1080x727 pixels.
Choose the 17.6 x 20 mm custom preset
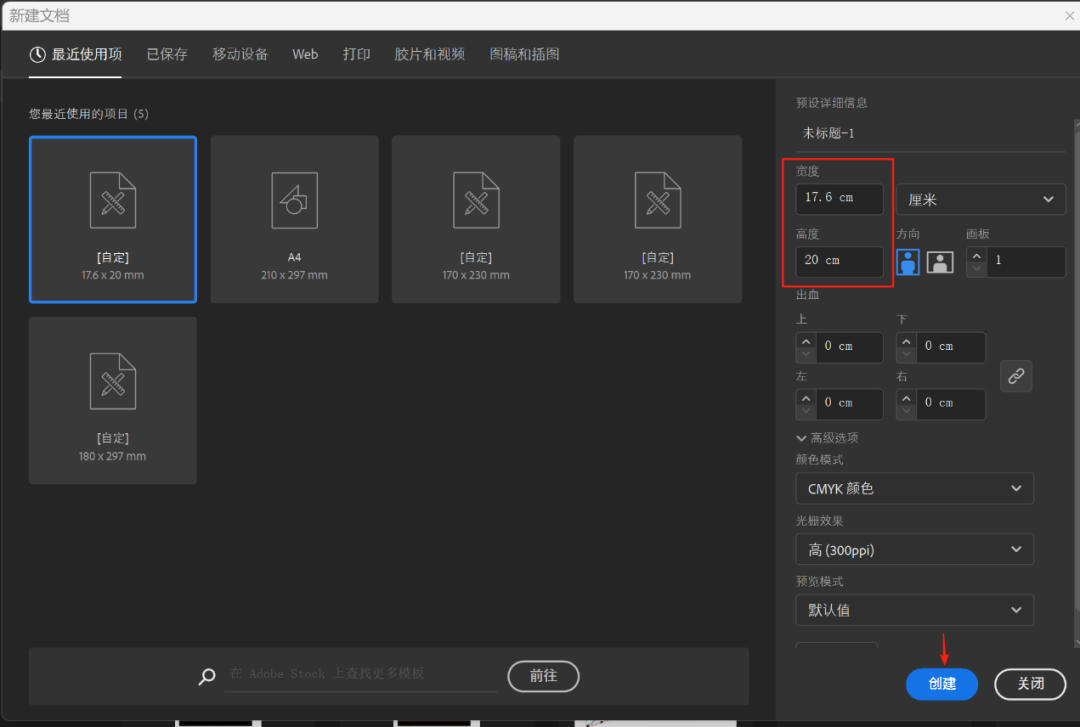coord(113,219)
